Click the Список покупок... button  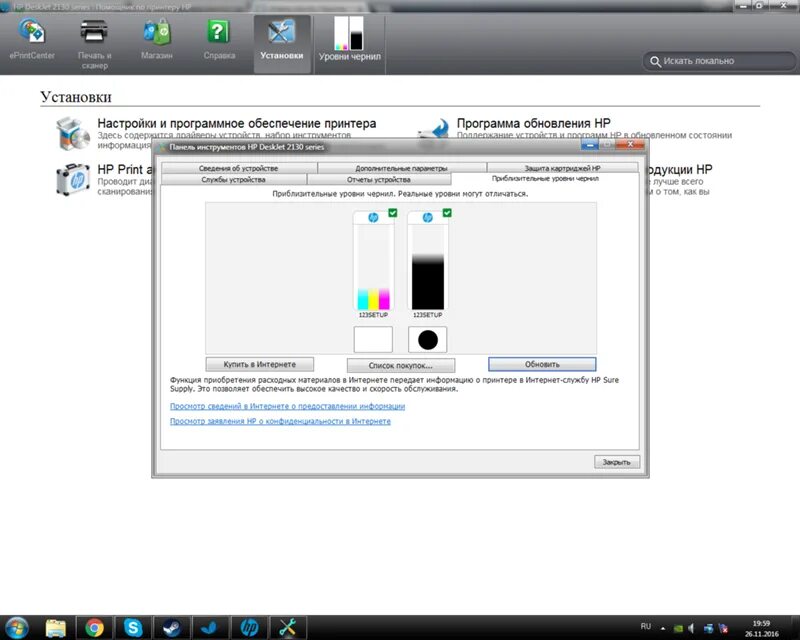401,365
